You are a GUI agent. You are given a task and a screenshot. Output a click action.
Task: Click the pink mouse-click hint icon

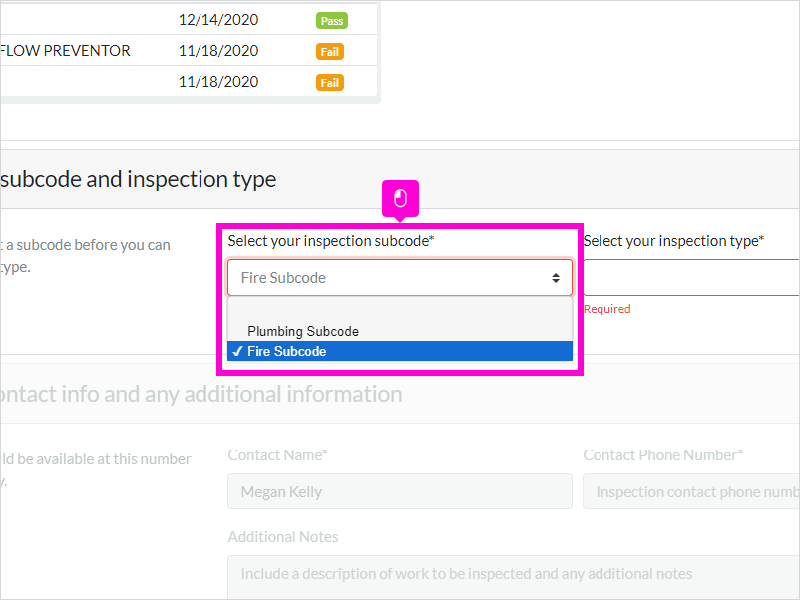point(401,198)
